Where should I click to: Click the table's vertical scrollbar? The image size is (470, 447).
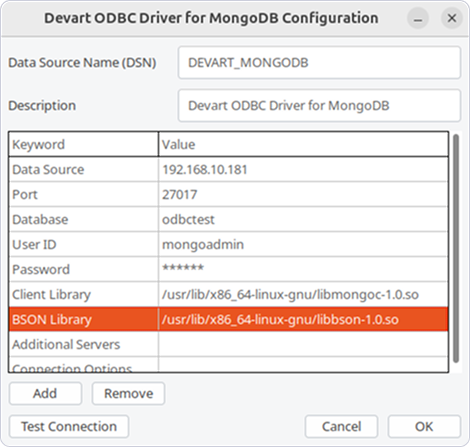(x=456, y=249)
